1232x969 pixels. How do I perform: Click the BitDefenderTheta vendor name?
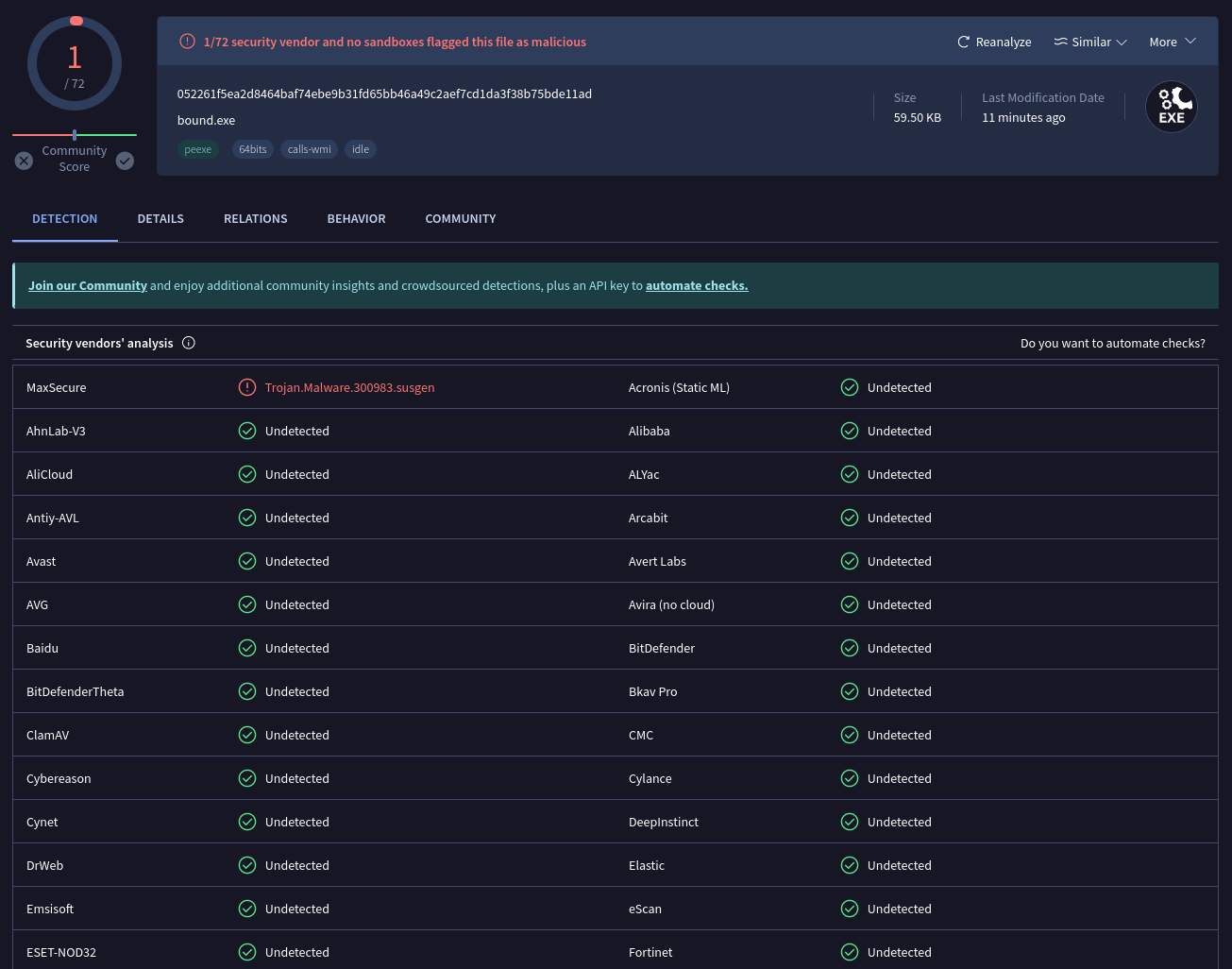(x=76, y=691)
